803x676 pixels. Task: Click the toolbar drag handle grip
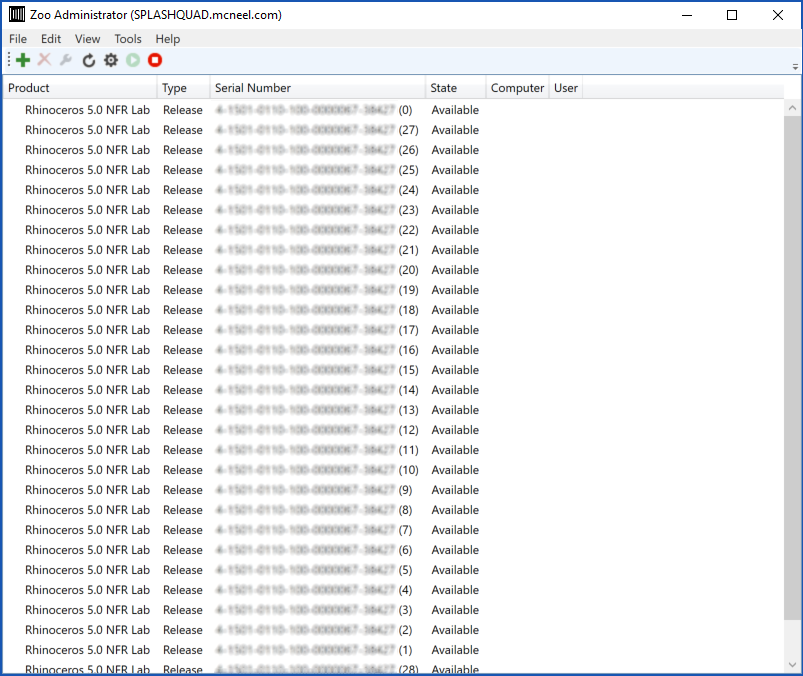click(x=9, y=60)
